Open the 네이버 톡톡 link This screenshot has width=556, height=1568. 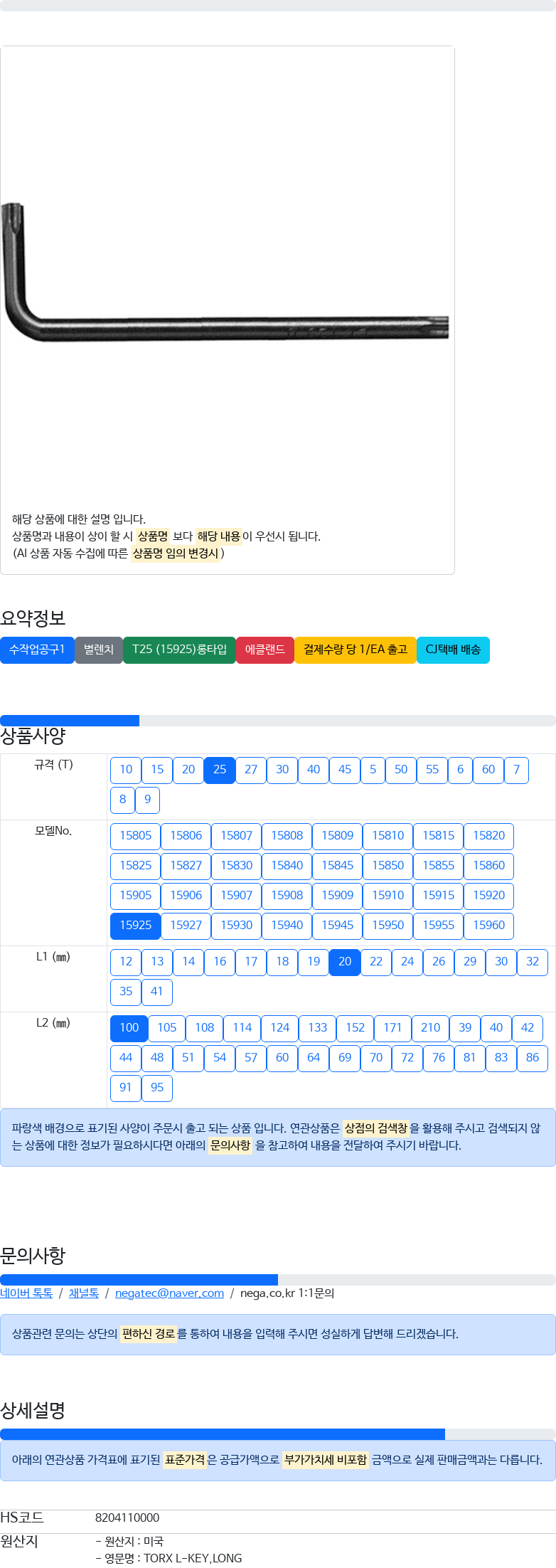pos(26,1293)
